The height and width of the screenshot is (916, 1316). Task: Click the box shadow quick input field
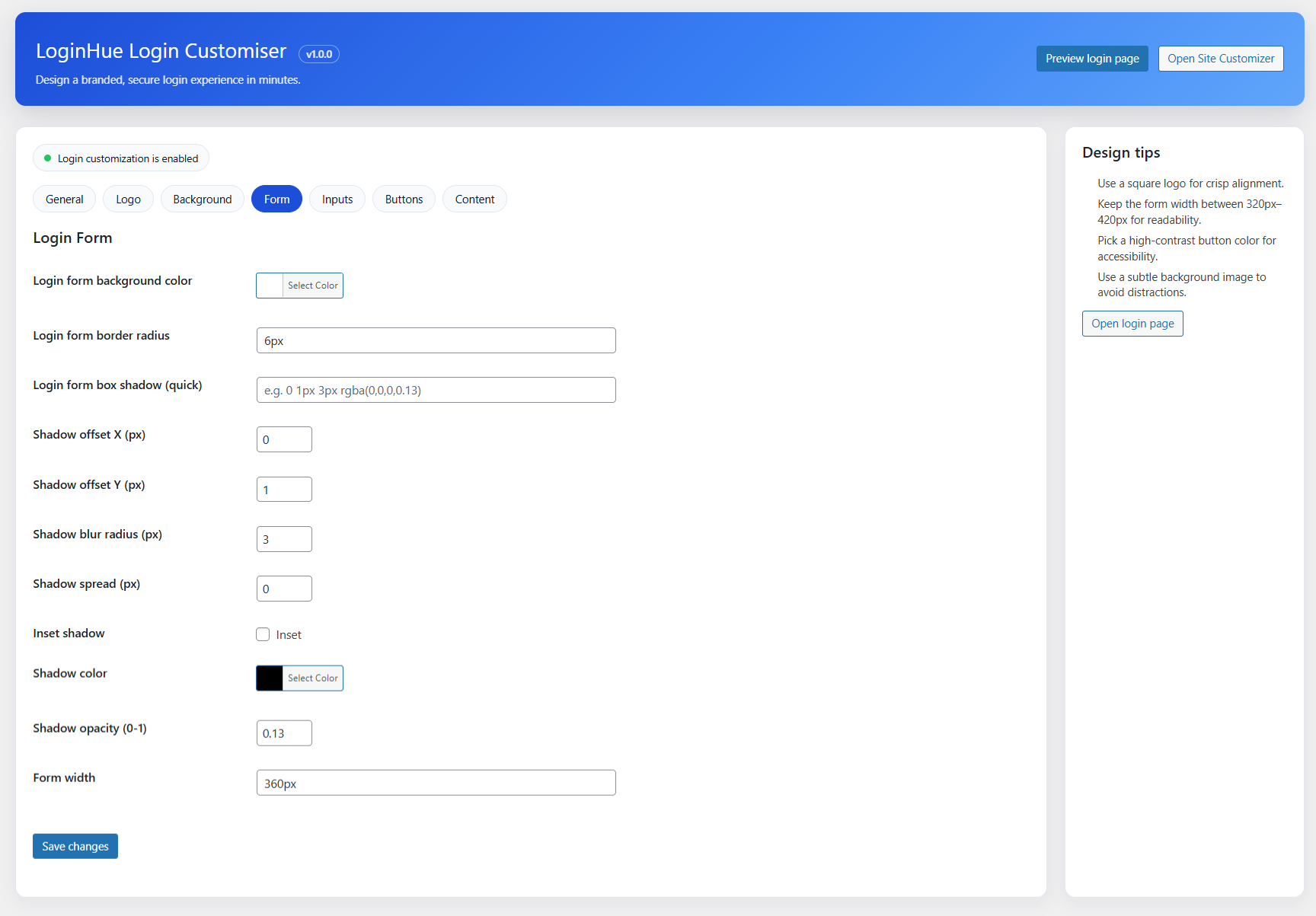436,389
